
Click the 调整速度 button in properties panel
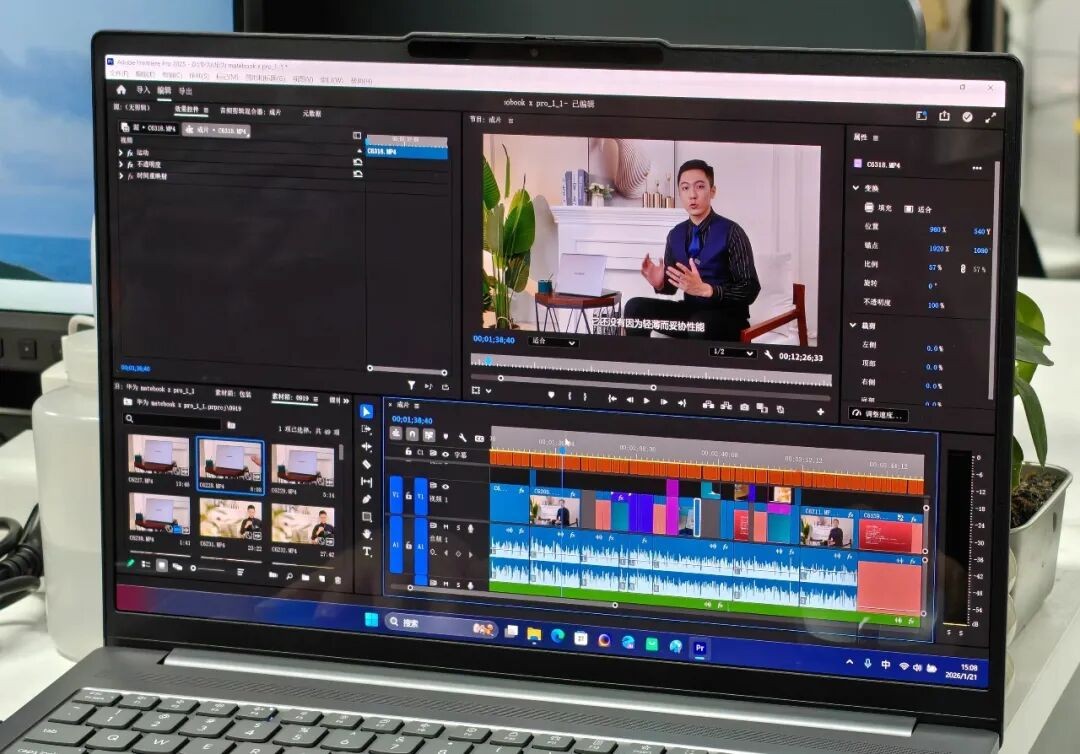pos(878,415)
